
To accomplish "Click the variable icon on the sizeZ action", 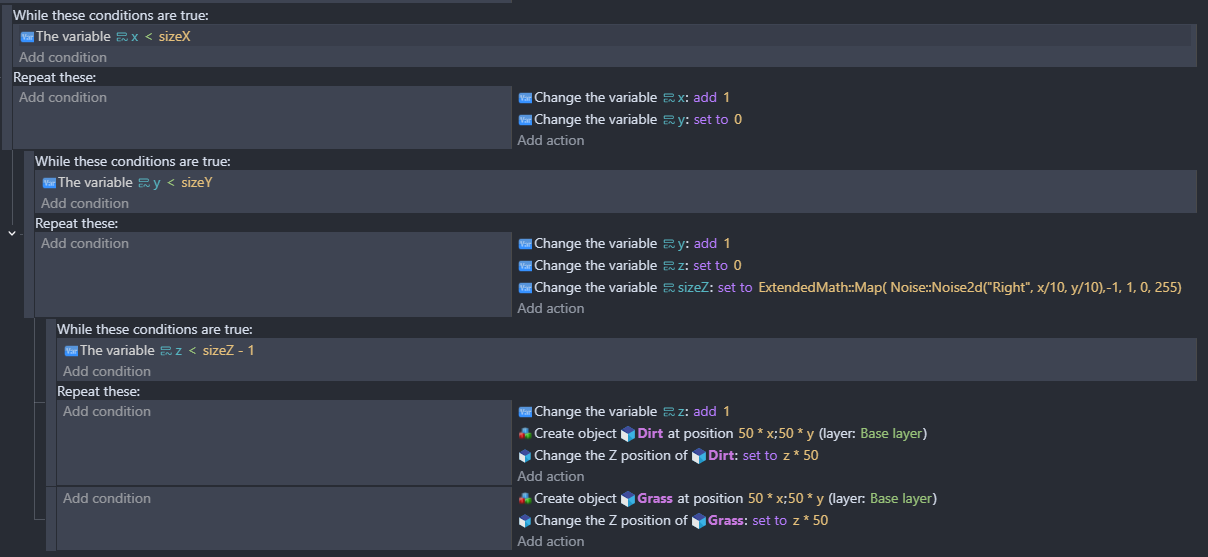I will (525, 288).
